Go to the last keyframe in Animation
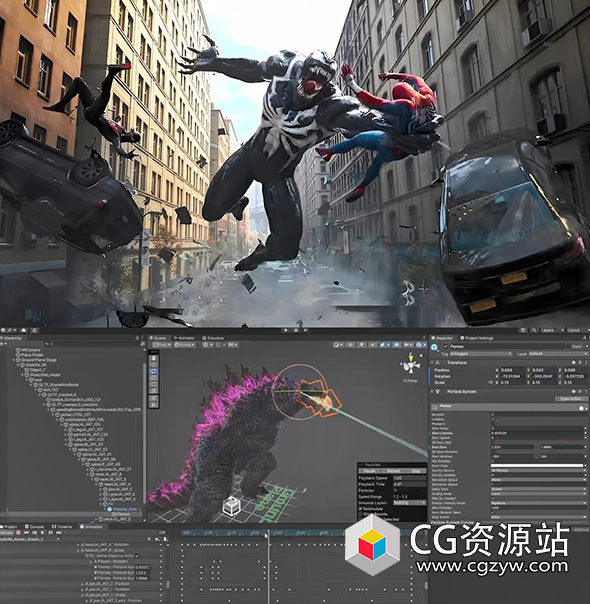590x604 pixels. [59, 532]
